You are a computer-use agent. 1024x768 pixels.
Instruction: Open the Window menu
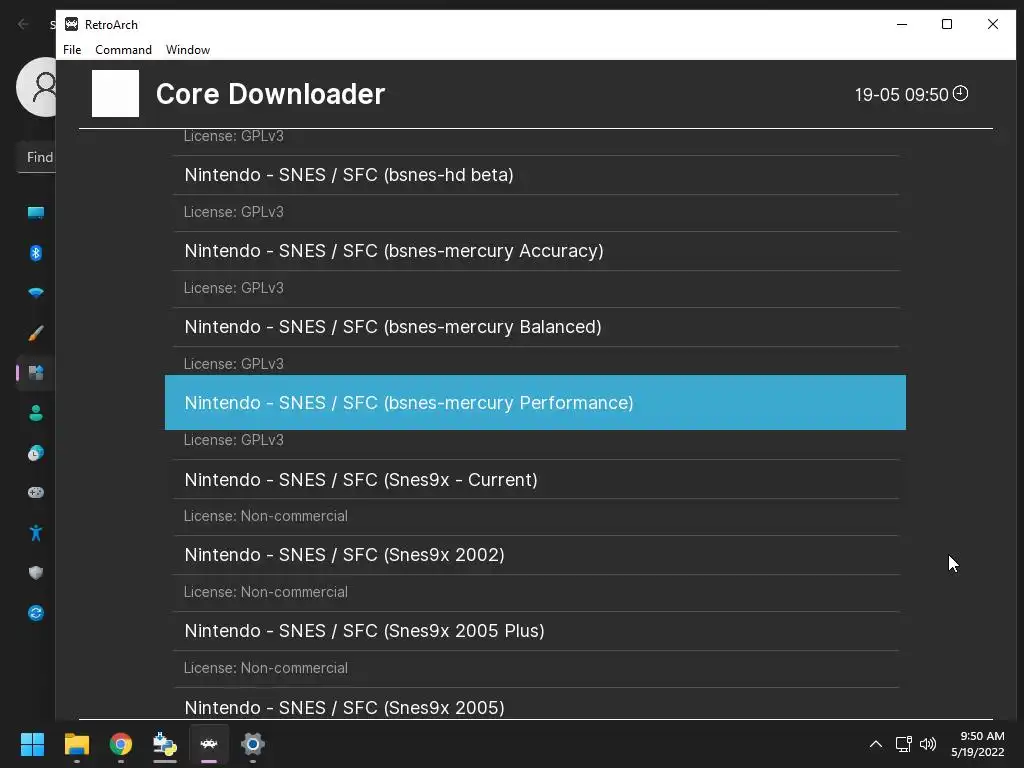click(x=188, y=50)
